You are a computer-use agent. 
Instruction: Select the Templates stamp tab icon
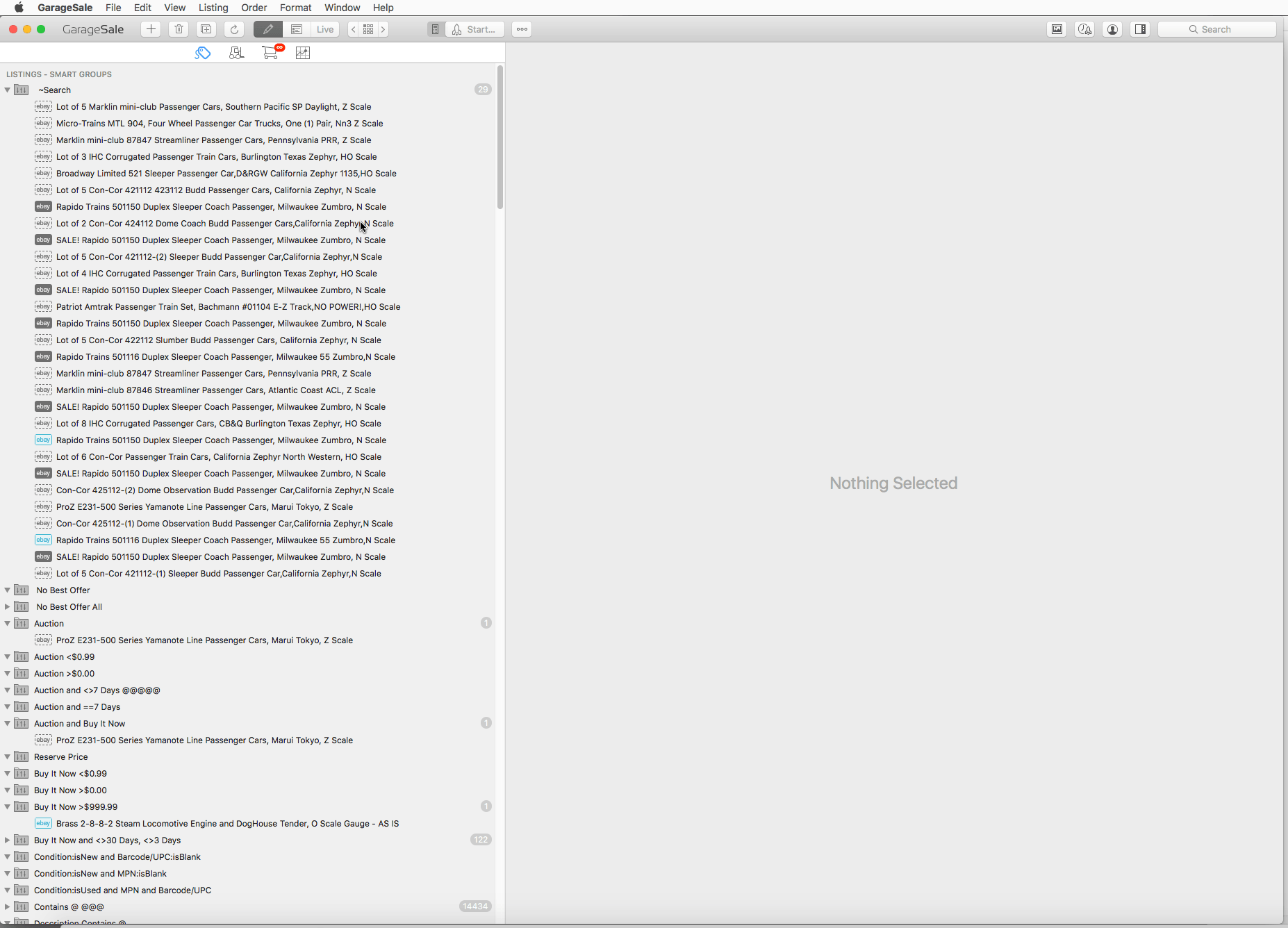click(x=236, y=53)
